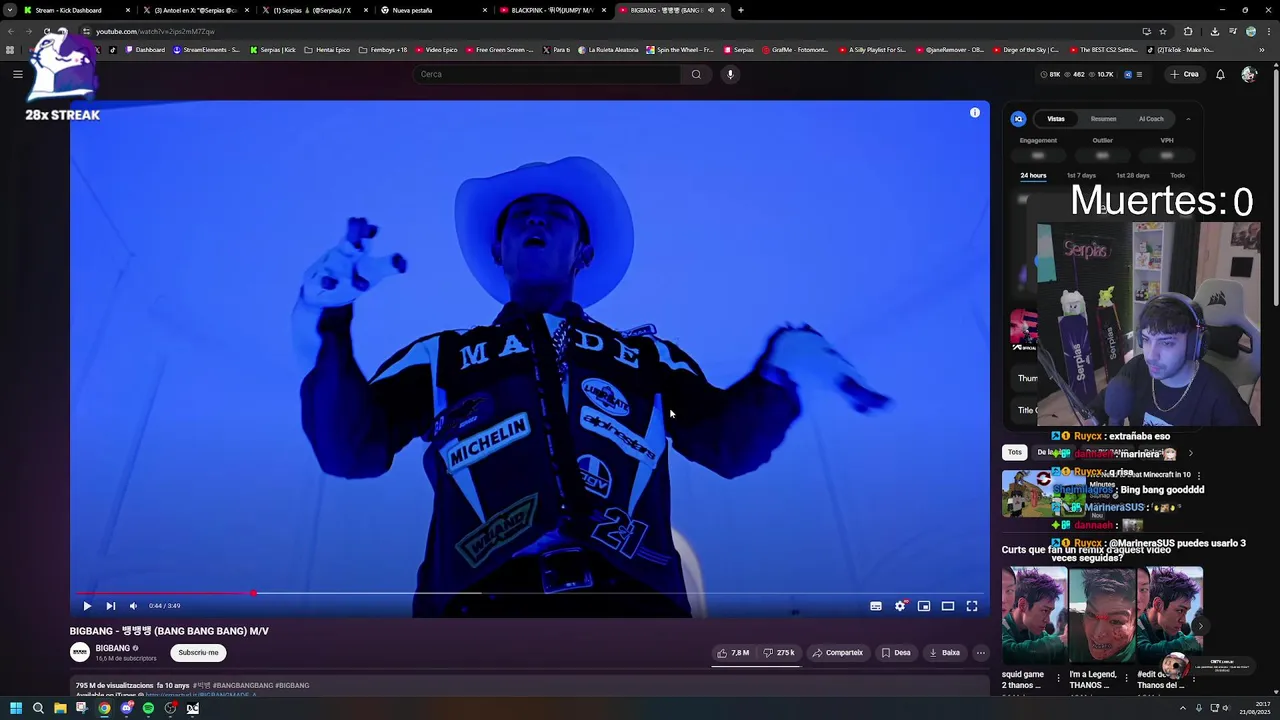
Task: Save video with Desa button
Action: pos(896,653)
